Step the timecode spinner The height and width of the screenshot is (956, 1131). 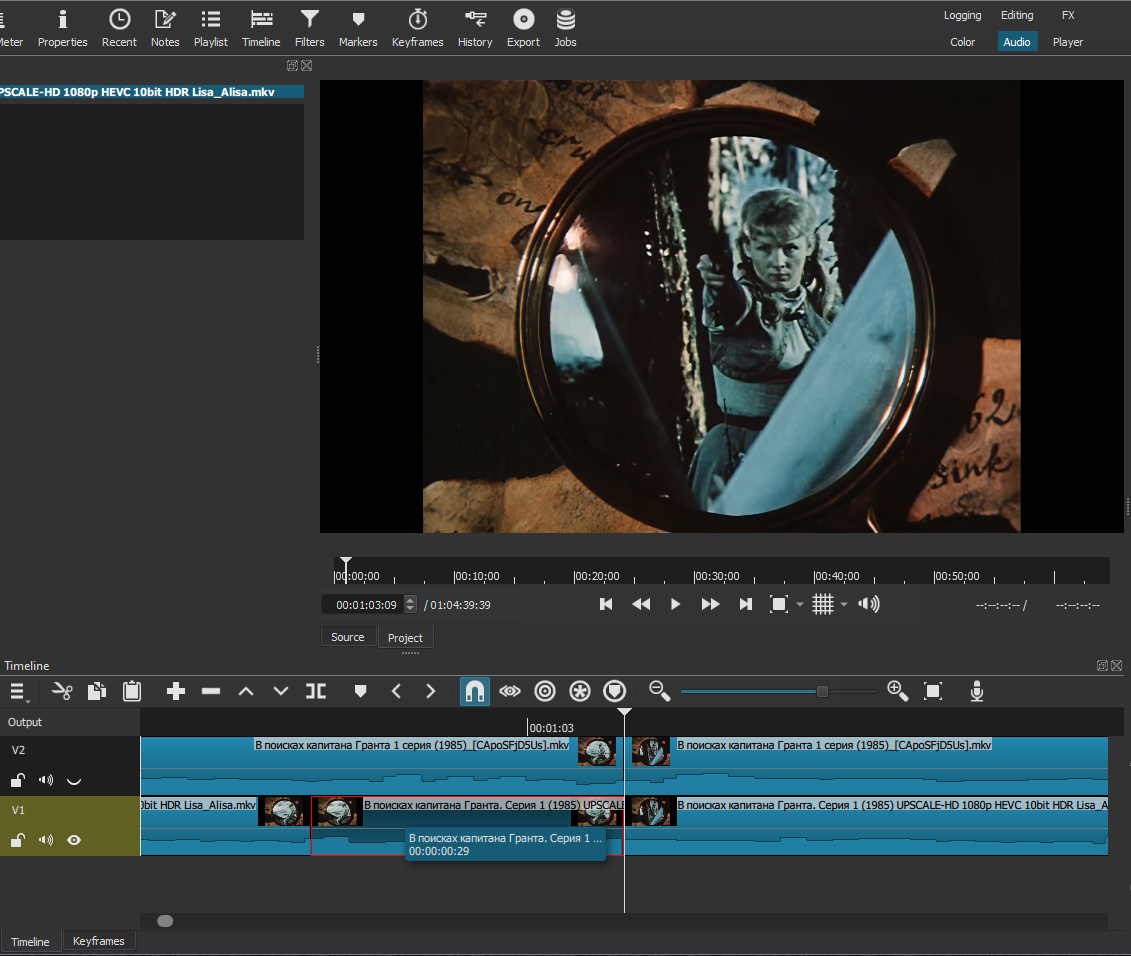point(410,605)
